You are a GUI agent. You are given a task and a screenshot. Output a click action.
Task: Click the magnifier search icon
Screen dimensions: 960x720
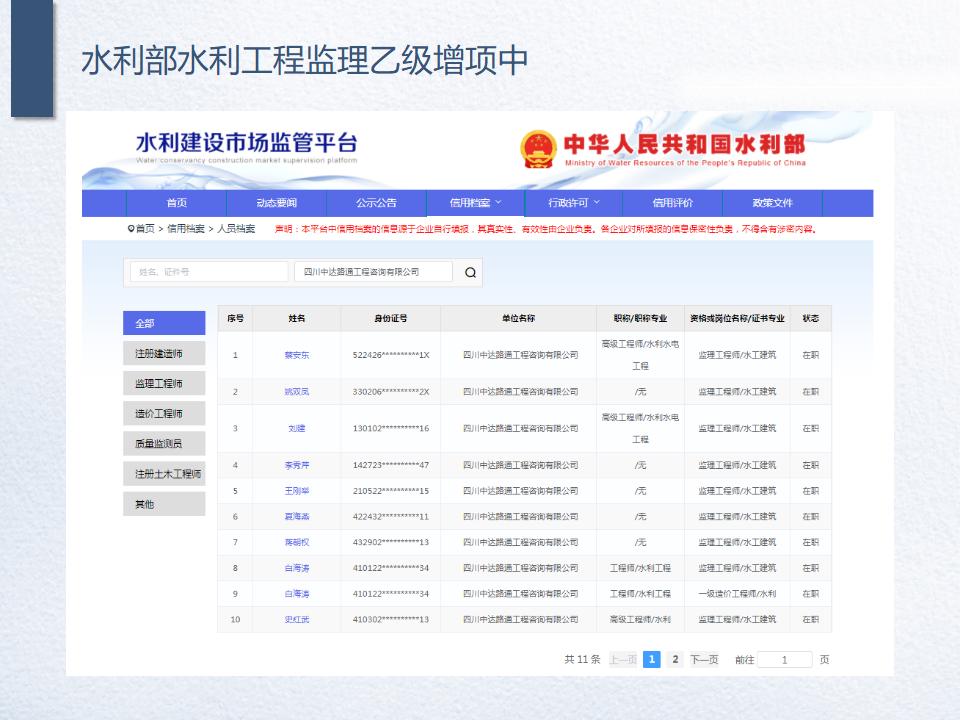tap(470, 272)
